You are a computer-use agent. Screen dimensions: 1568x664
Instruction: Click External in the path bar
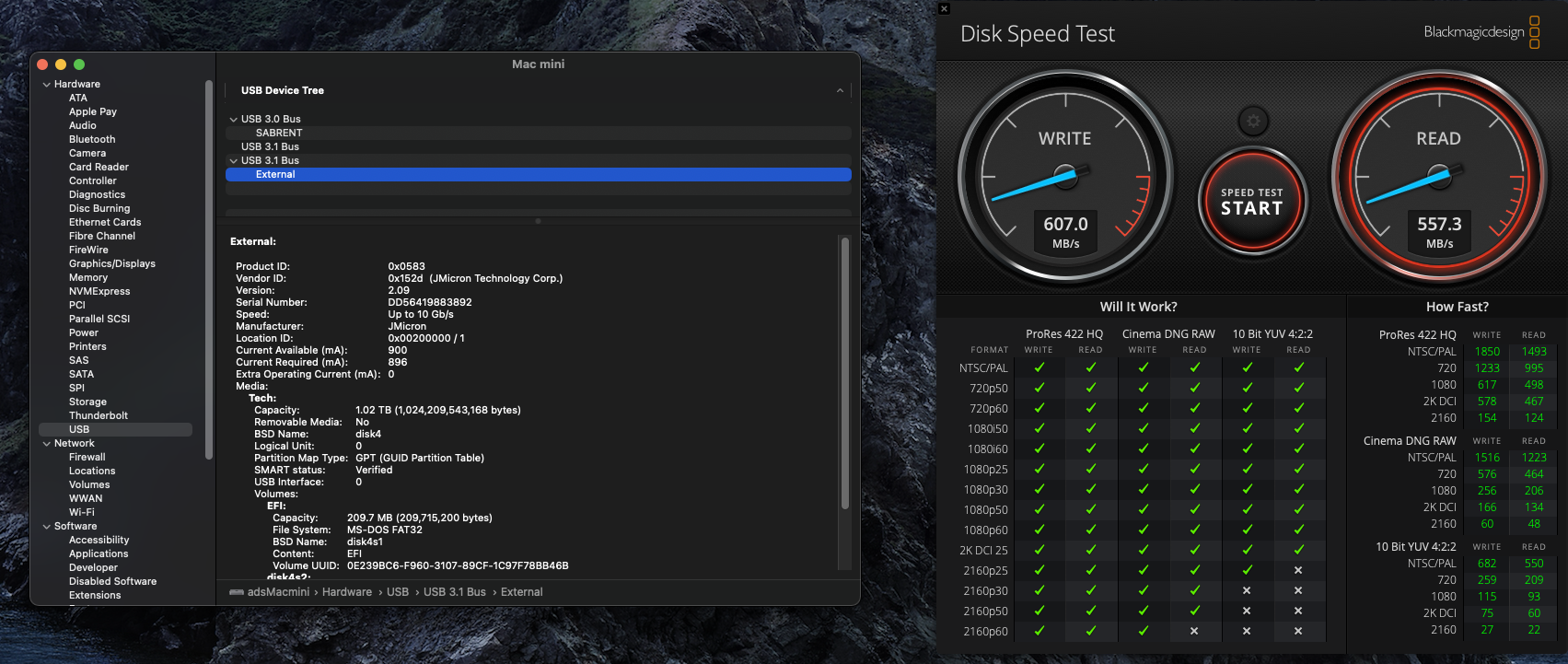tap(522, 592)
